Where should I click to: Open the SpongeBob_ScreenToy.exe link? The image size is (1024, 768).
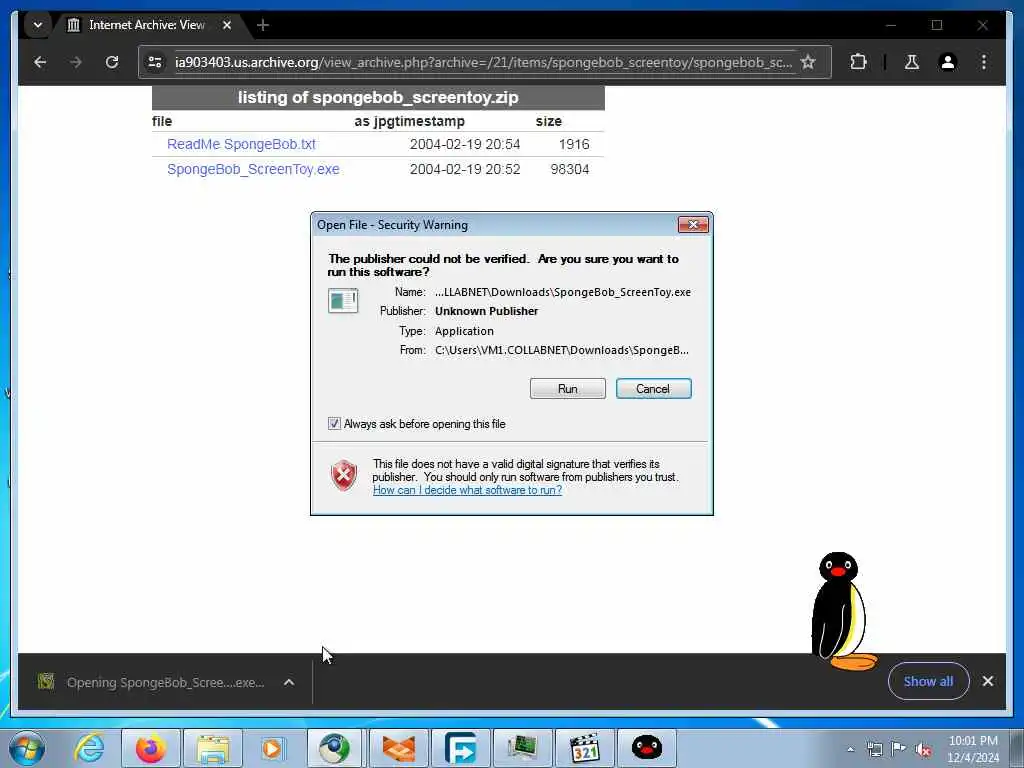point(253,169)
